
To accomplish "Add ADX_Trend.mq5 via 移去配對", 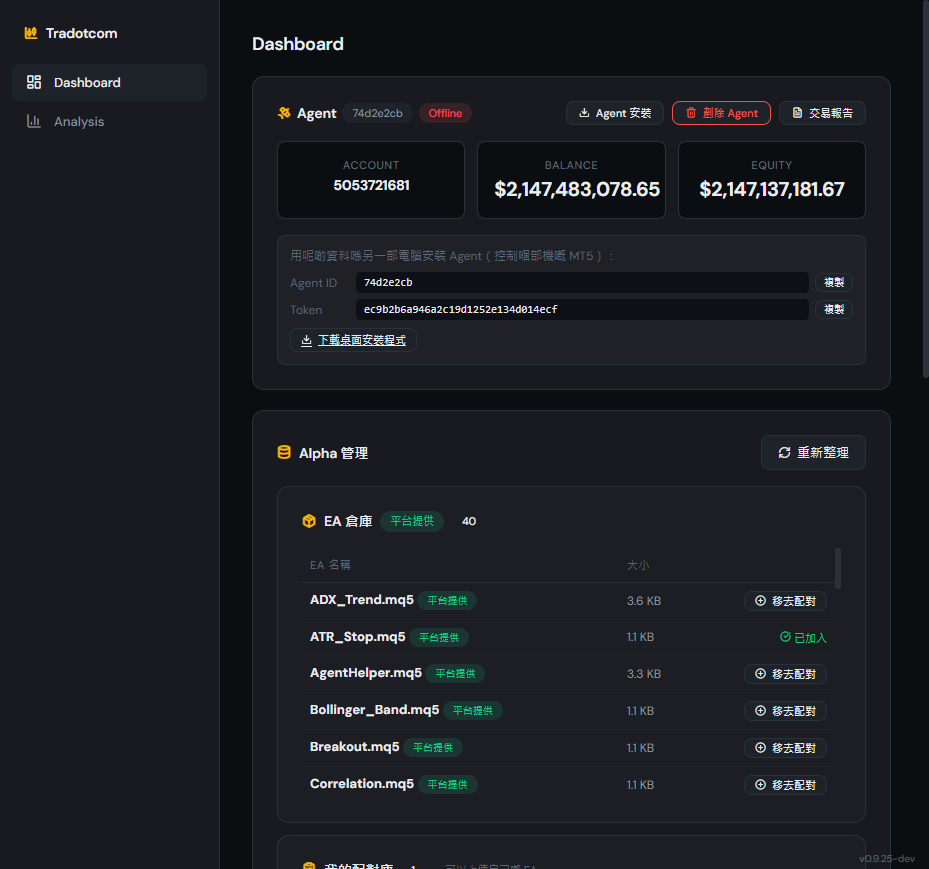I will tap(785, 601).
